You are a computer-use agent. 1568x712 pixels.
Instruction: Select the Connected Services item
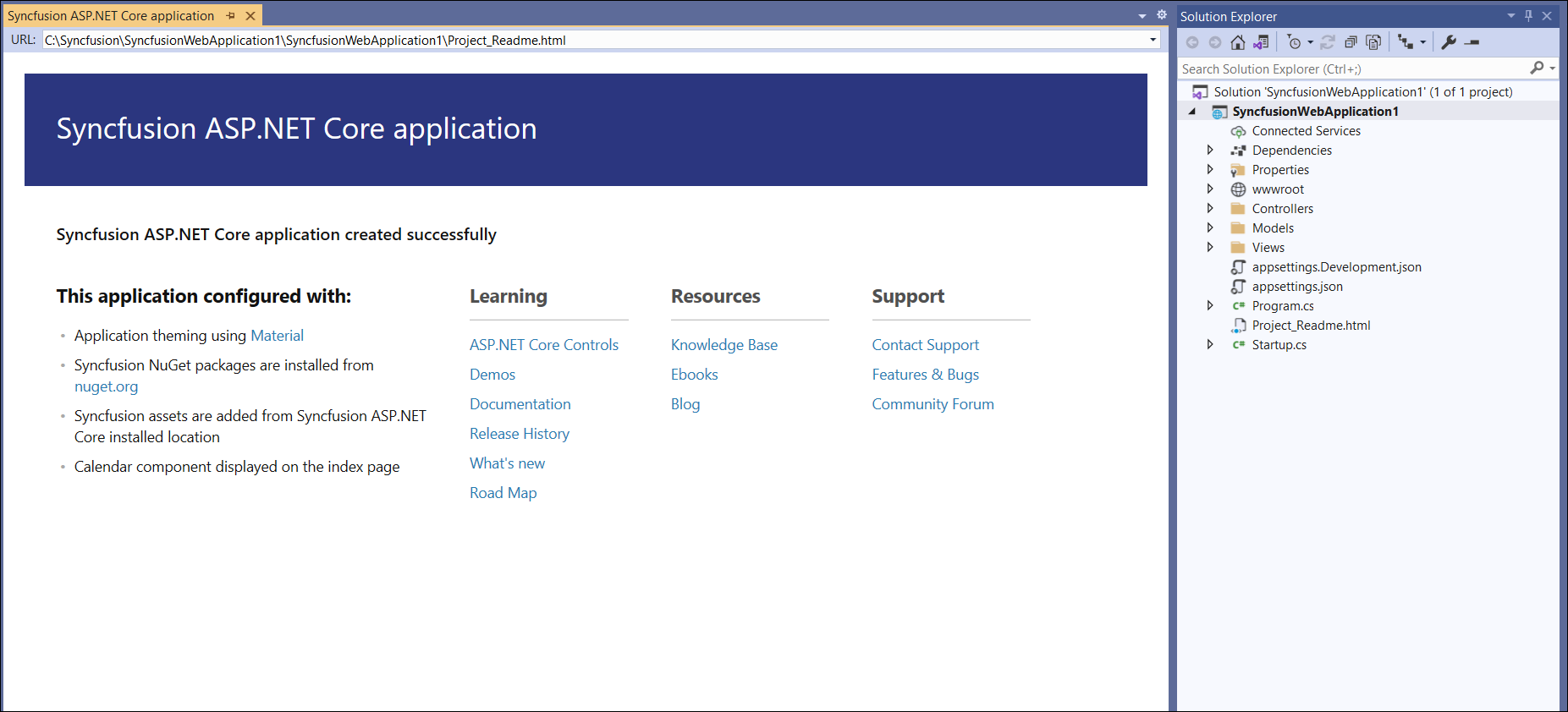1307,131
